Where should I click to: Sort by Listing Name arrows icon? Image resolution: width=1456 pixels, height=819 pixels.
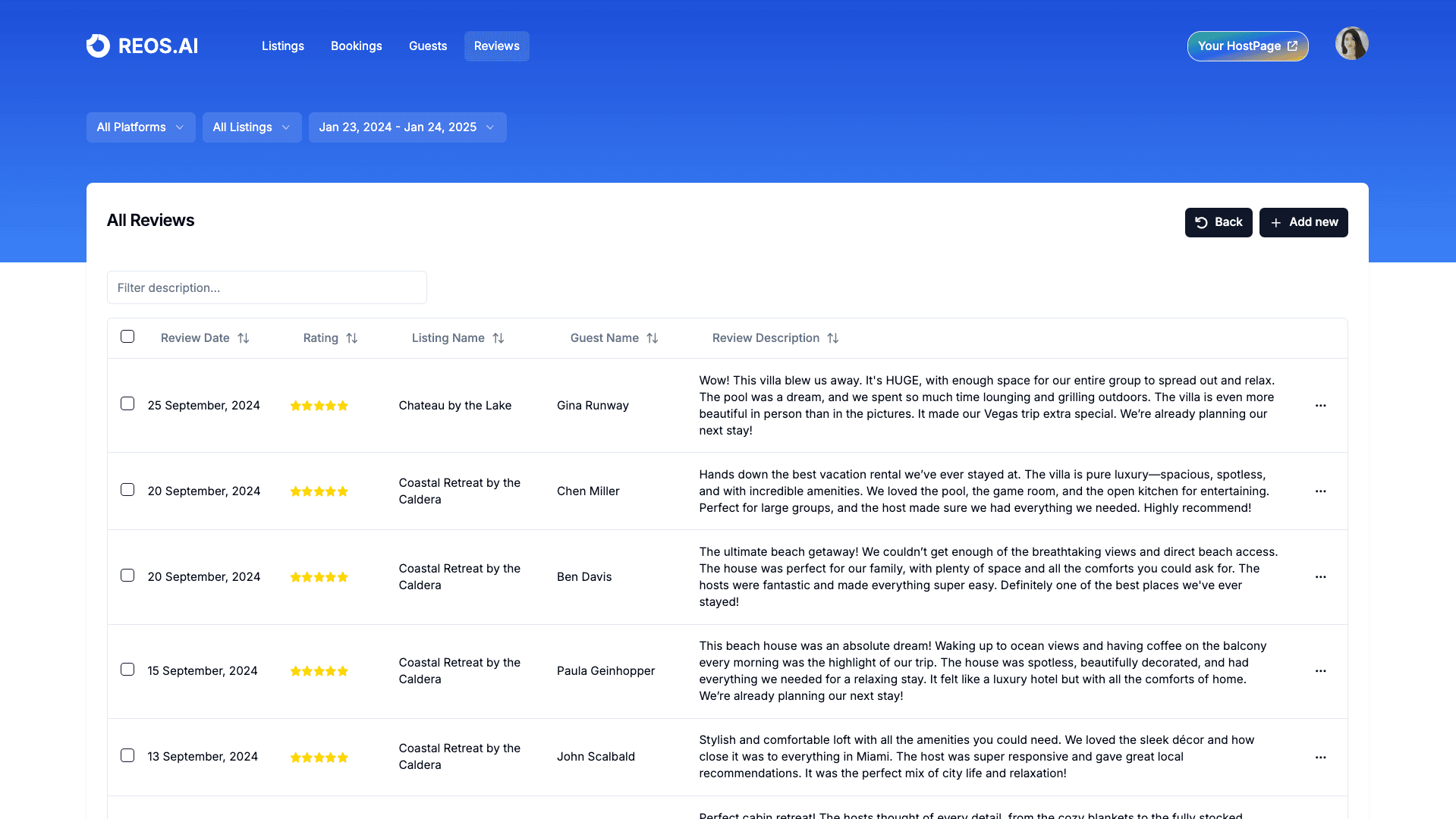pos(498,338)
